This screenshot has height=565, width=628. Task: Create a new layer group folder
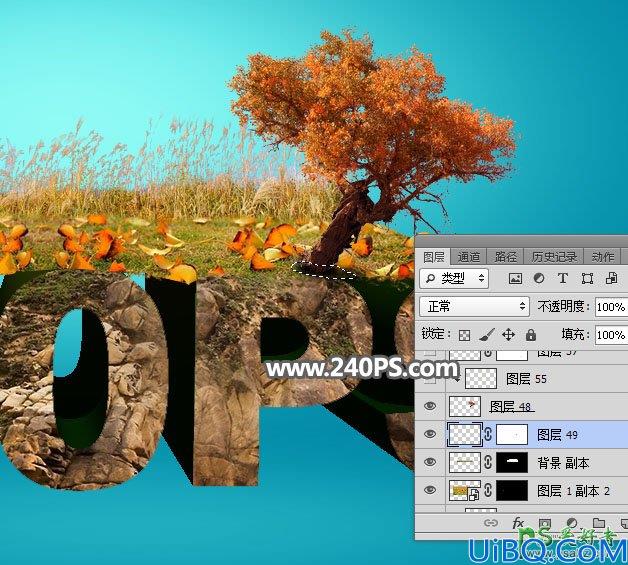coord(599,523)
